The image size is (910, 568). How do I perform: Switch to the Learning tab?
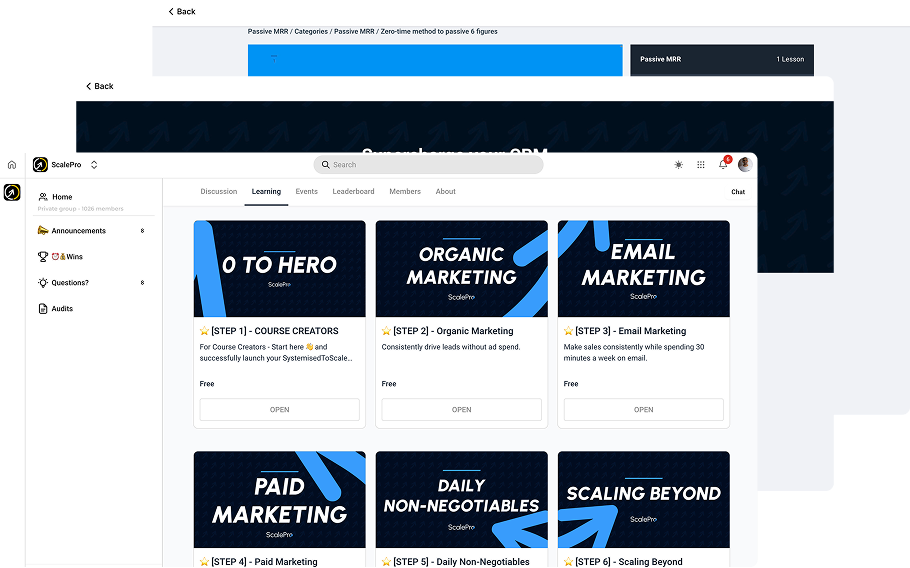tap(266, 191)
